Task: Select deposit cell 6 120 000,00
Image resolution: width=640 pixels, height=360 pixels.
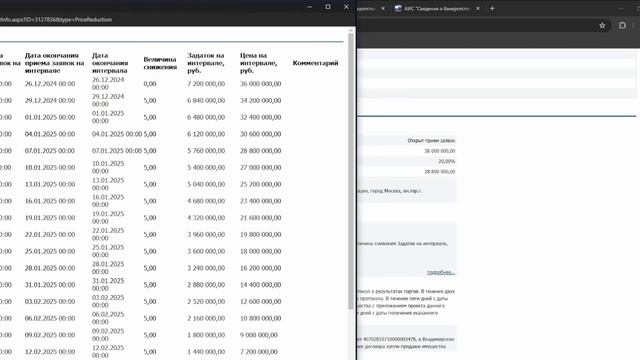Action: tap(206, 134)
